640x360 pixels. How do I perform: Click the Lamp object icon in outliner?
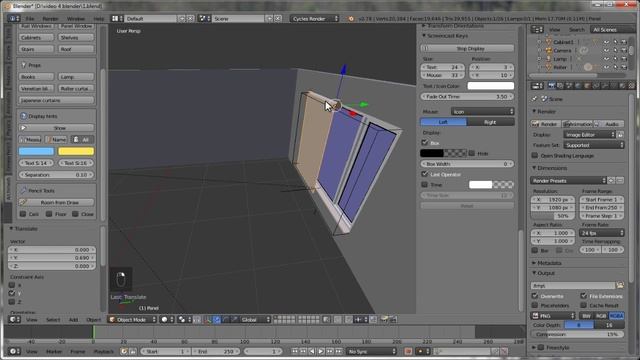[549, 59]
